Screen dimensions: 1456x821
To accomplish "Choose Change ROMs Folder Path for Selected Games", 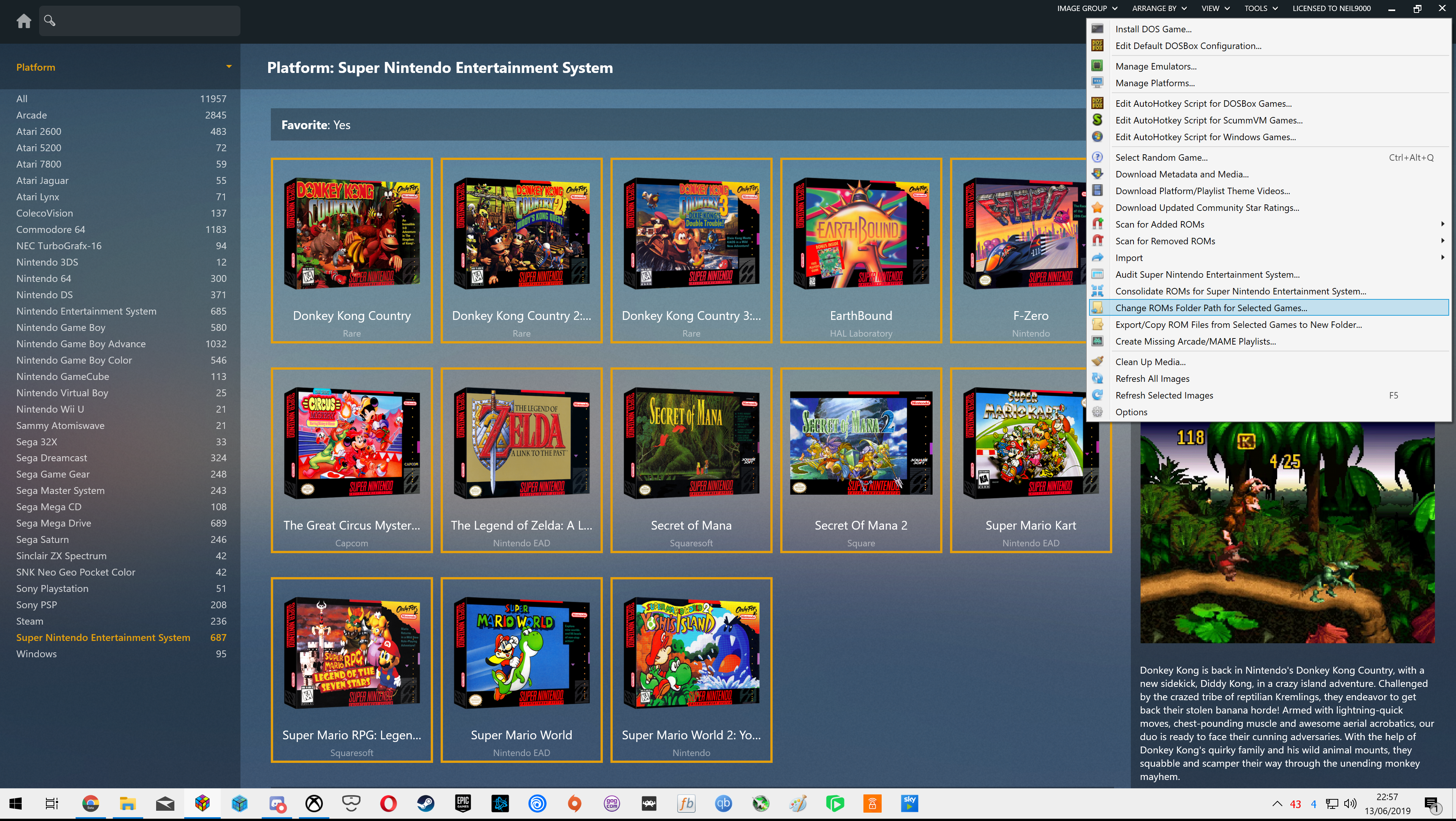I will (1269, 308).
